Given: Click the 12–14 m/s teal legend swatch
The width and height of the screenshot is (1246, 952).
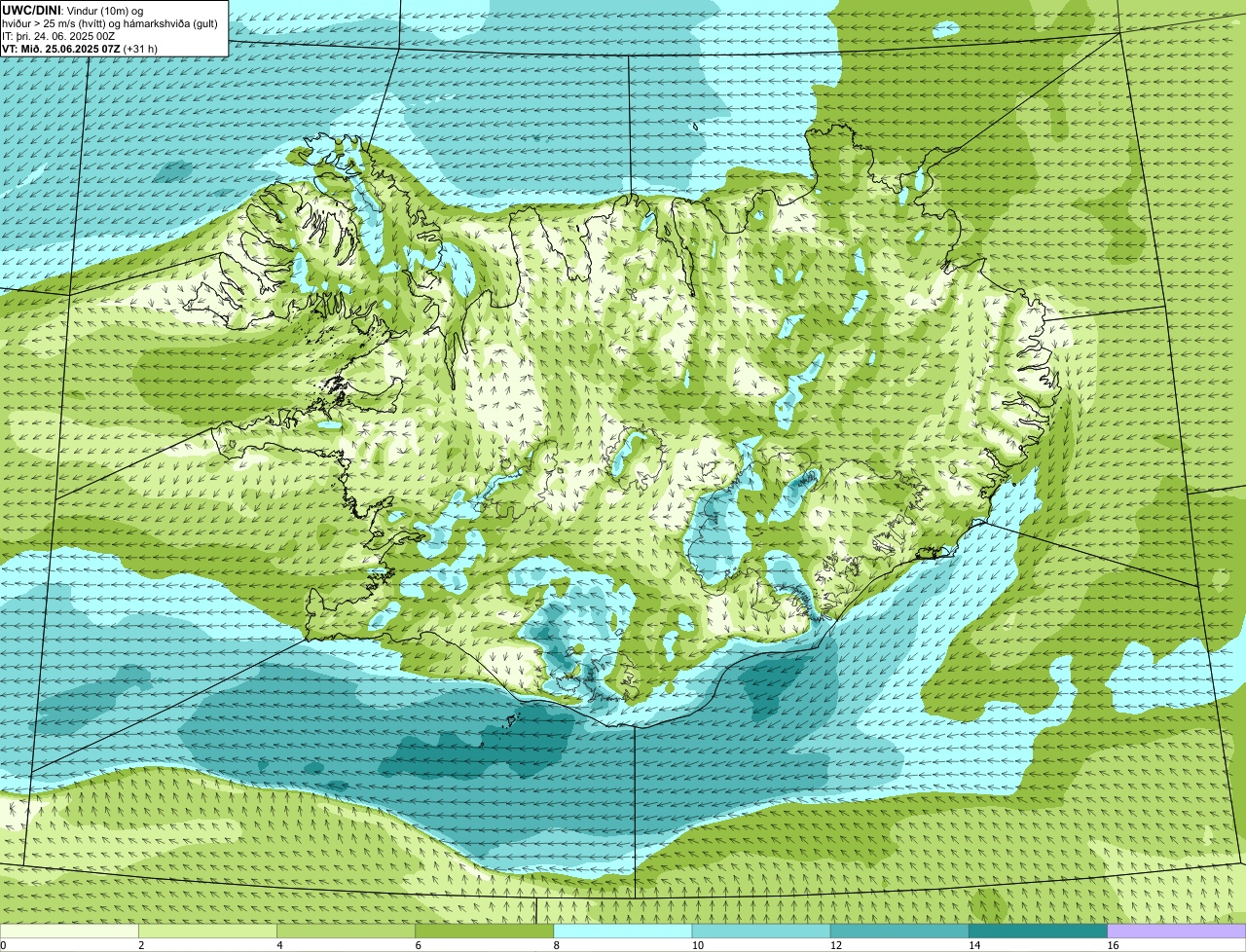Looking at the screenshot, I should [x=900, y=931].
